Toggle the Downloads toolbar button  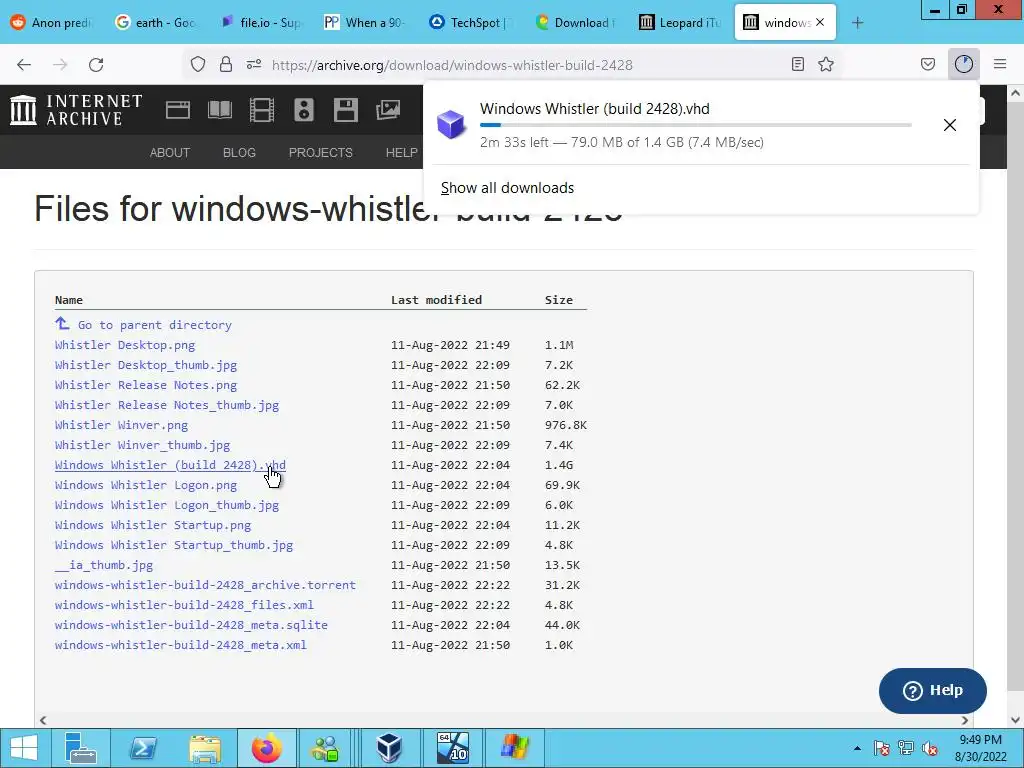(964, 65)
